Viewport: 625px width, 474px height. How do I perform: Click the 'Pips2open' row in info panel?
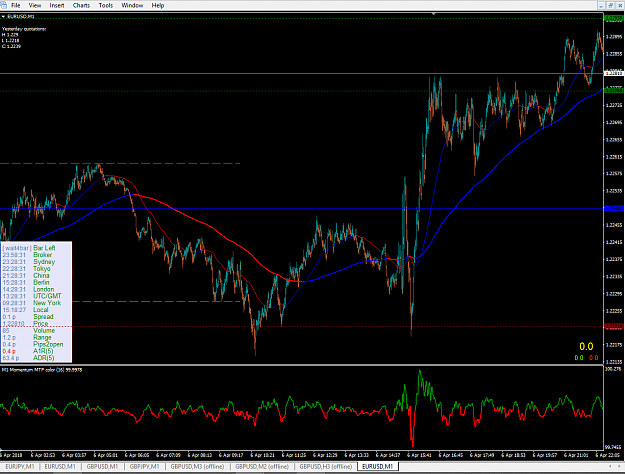33,344
